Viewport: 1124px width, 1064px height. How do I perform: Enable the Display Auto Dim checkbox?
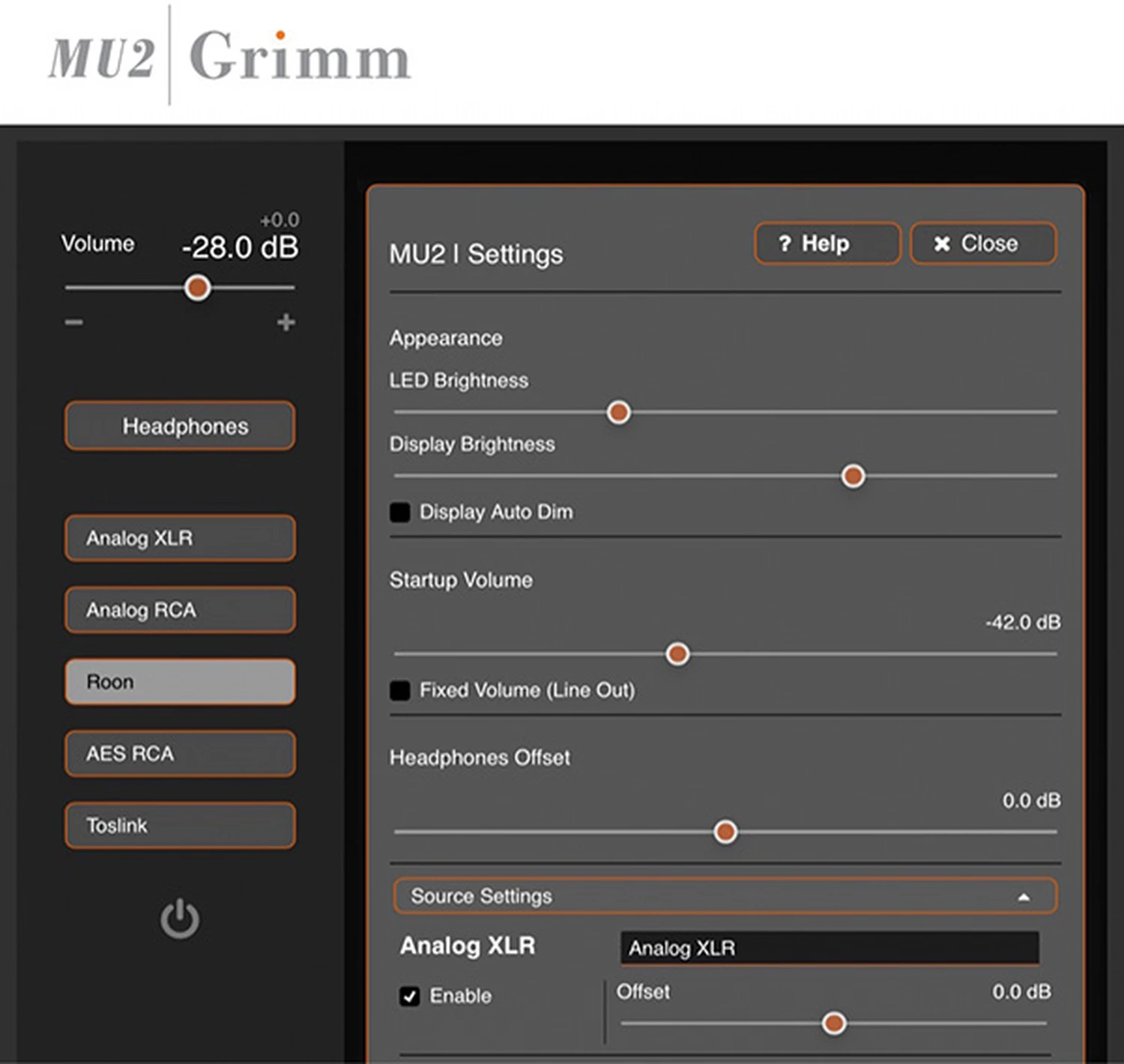[x=400, y=513]
